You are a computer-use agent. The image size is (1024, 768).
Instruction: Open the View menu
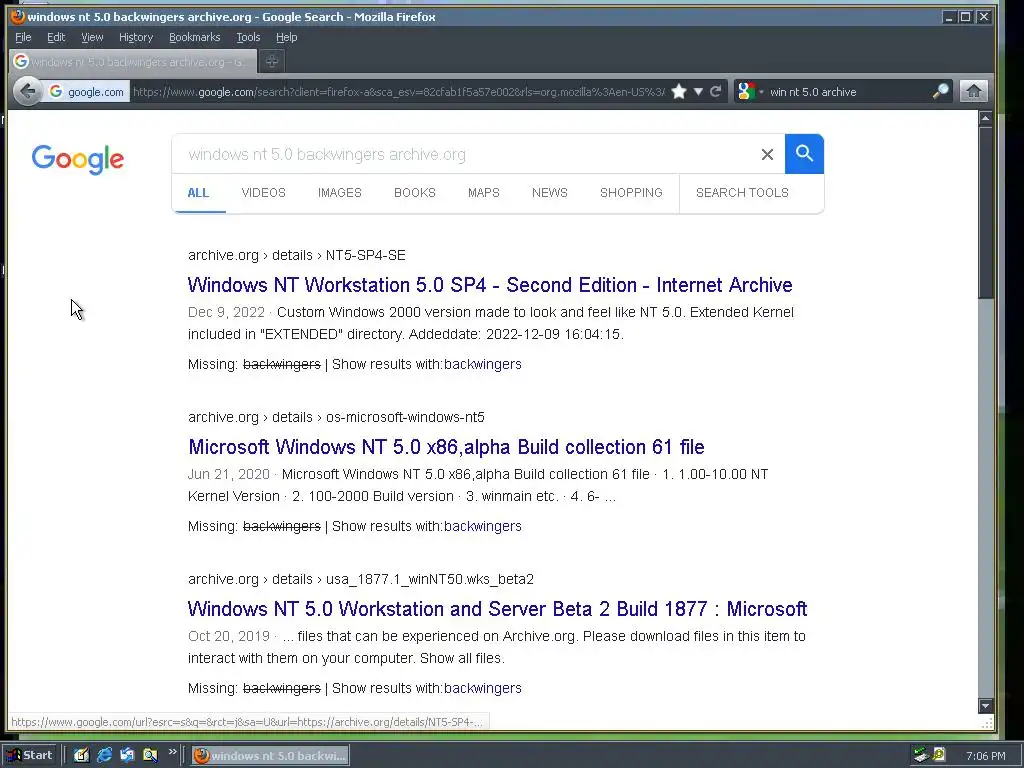[x=92, y=37]
